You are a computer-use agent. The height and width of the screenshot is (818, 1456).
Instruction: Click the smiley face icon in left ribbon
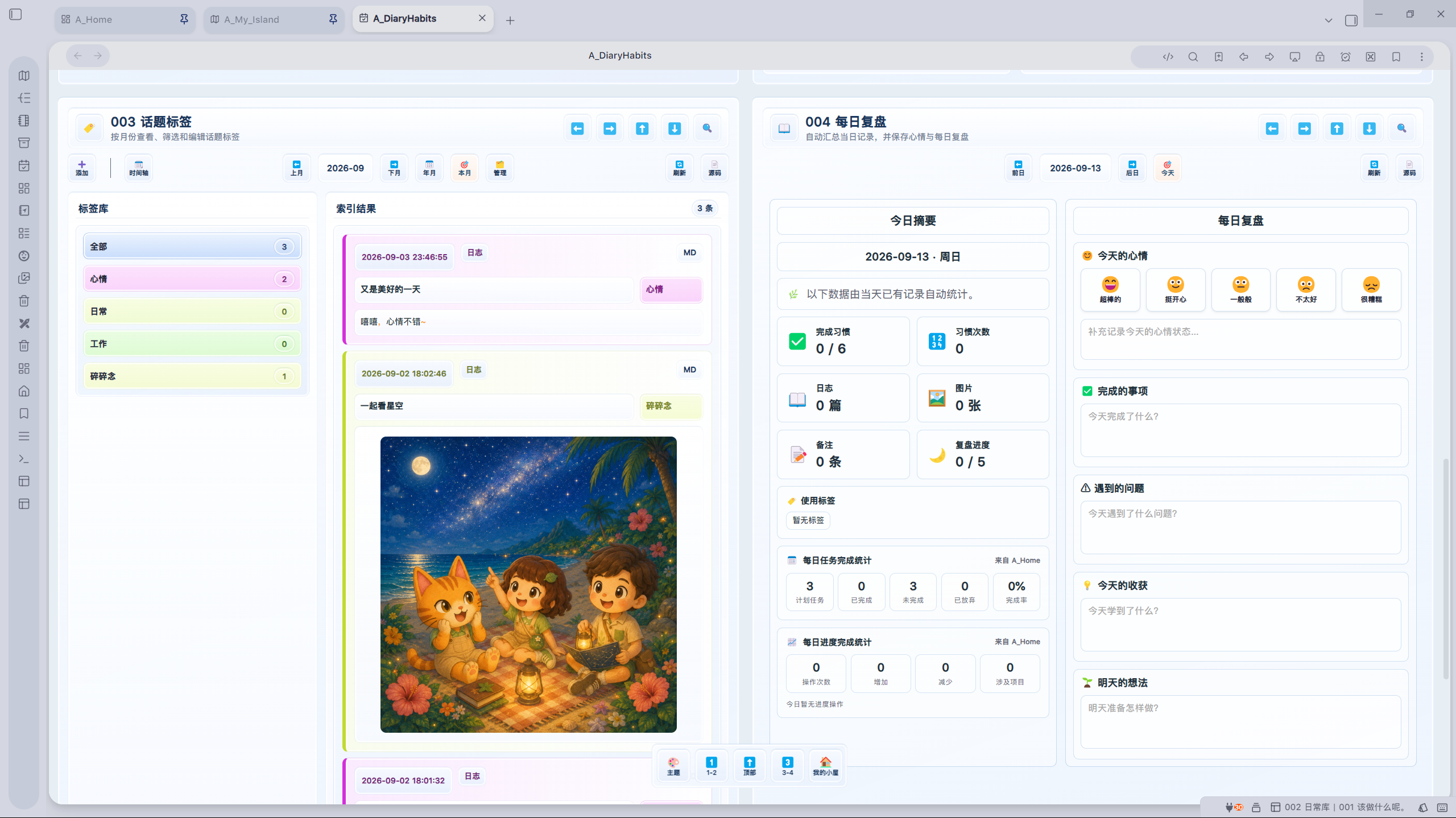[24, 256]
